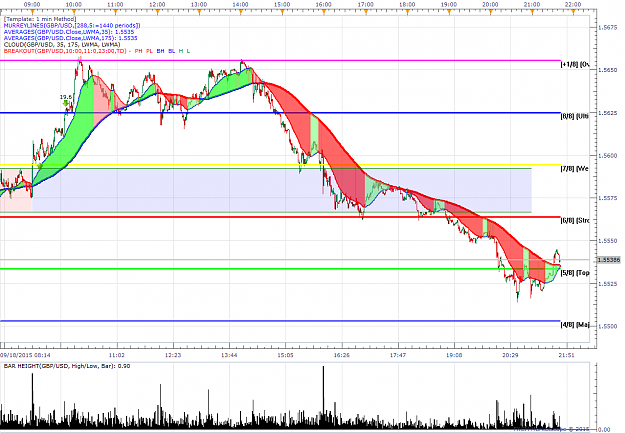The width and height of the screenshot is (625, 433).
Task: Click the orange marker under 14:00
Action: (x=240, y=13)
